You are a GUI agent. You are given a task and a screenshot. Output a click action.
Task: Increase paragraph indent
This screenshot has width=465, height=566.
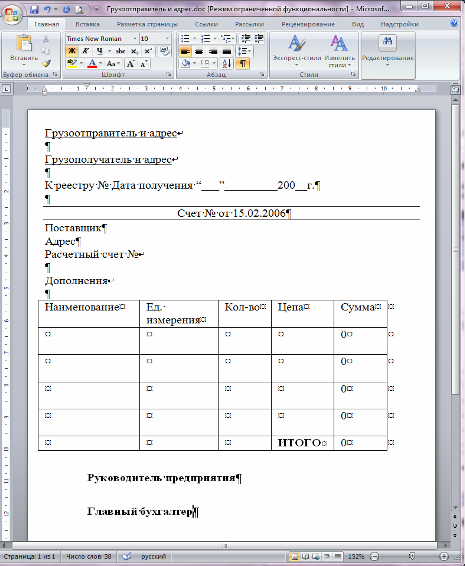(259, 39)
